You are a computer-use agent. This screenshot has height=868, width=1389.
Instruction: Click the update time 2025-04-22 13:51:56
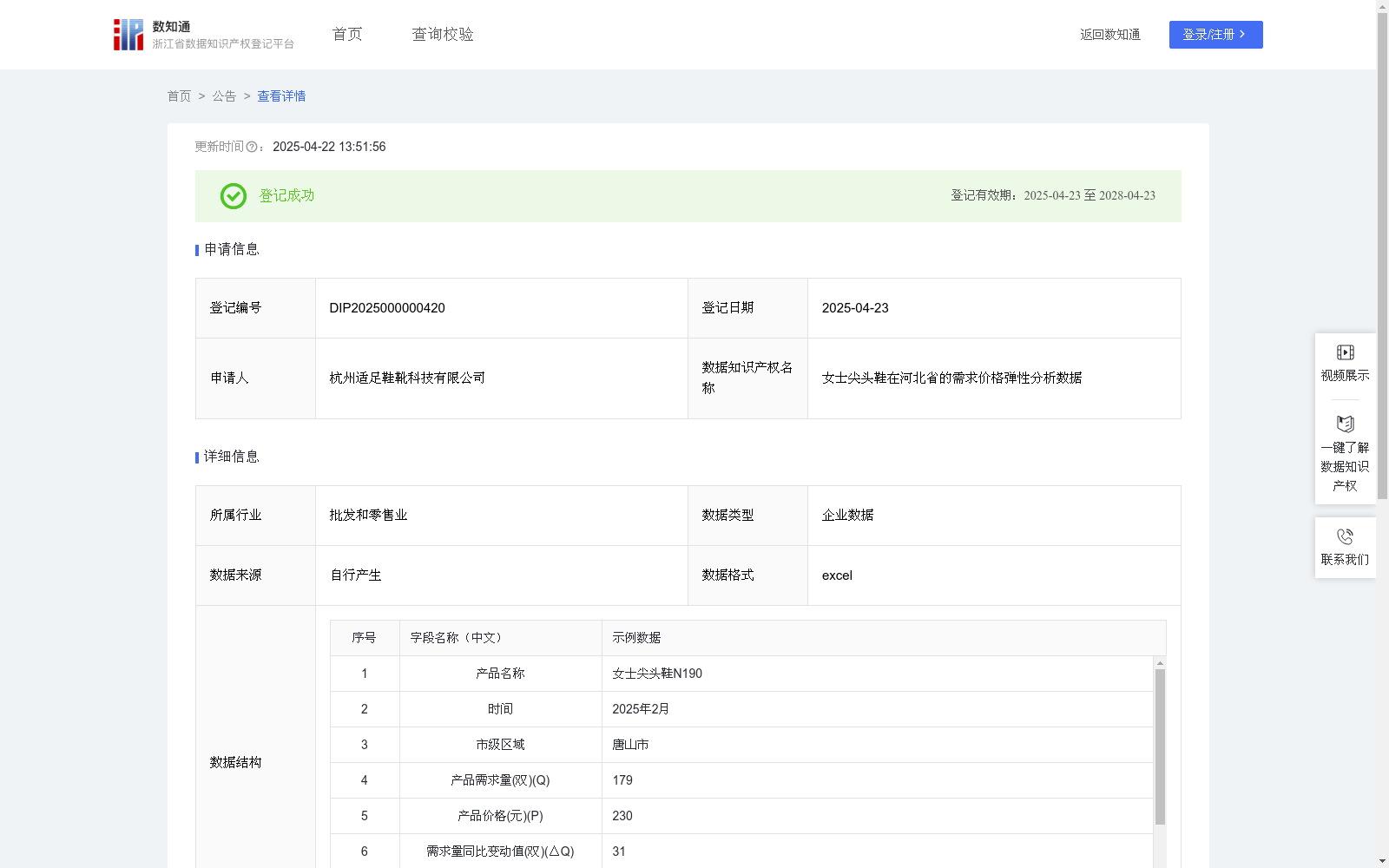pos(329,147)
